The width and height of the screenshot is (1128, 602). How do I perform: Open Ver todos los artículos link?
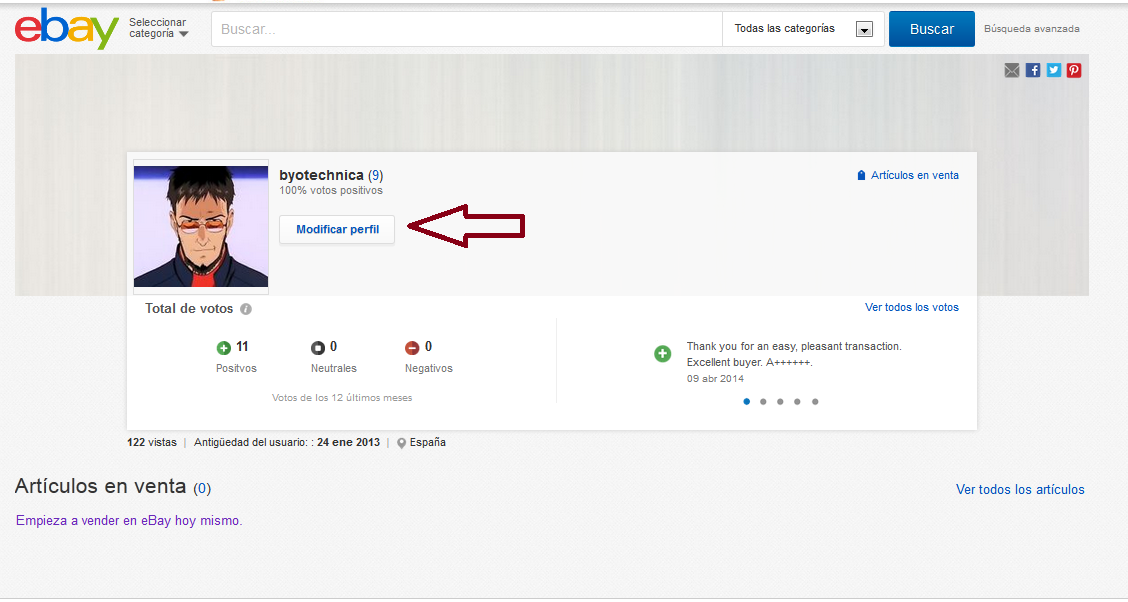click(x=1020, y=489)
